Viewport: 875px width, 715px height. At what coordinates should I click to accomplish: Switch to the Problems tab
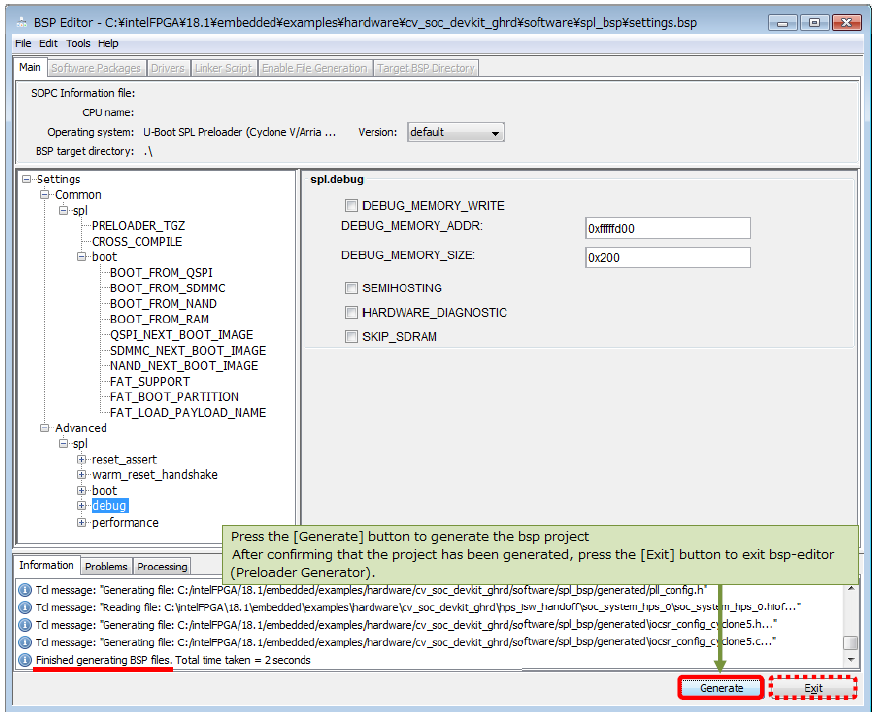tap(106, 566)
